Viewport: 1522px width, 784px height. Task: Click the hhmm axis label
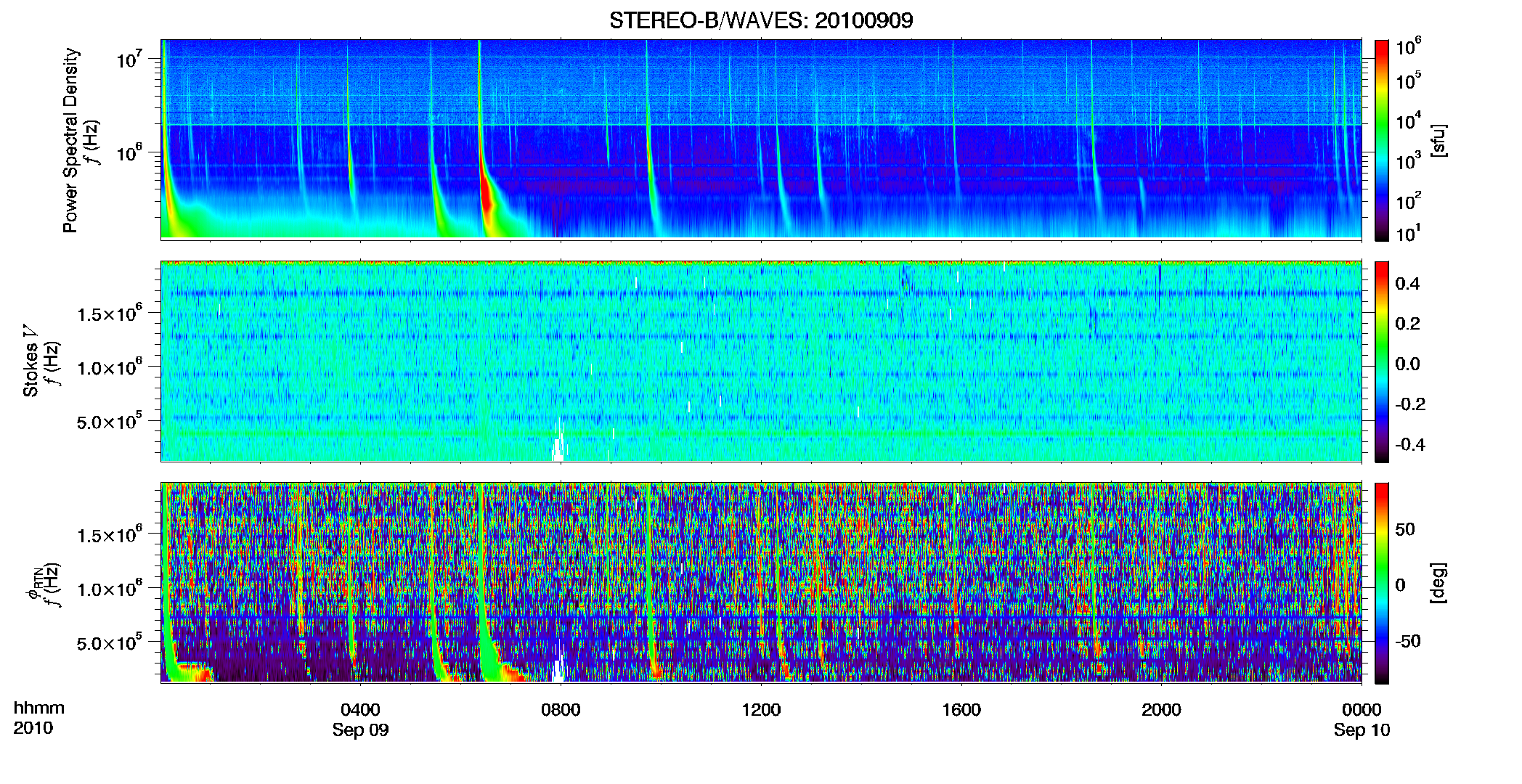tap(39, 708)
